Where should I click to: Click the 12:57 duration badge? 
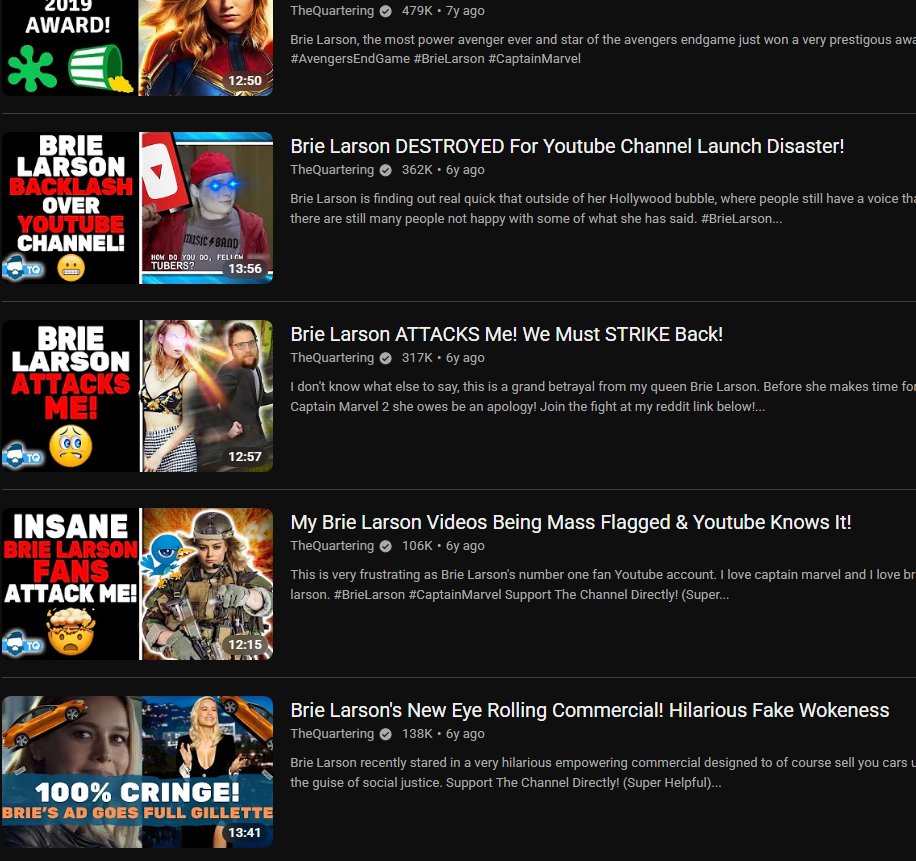pos(245,457)
